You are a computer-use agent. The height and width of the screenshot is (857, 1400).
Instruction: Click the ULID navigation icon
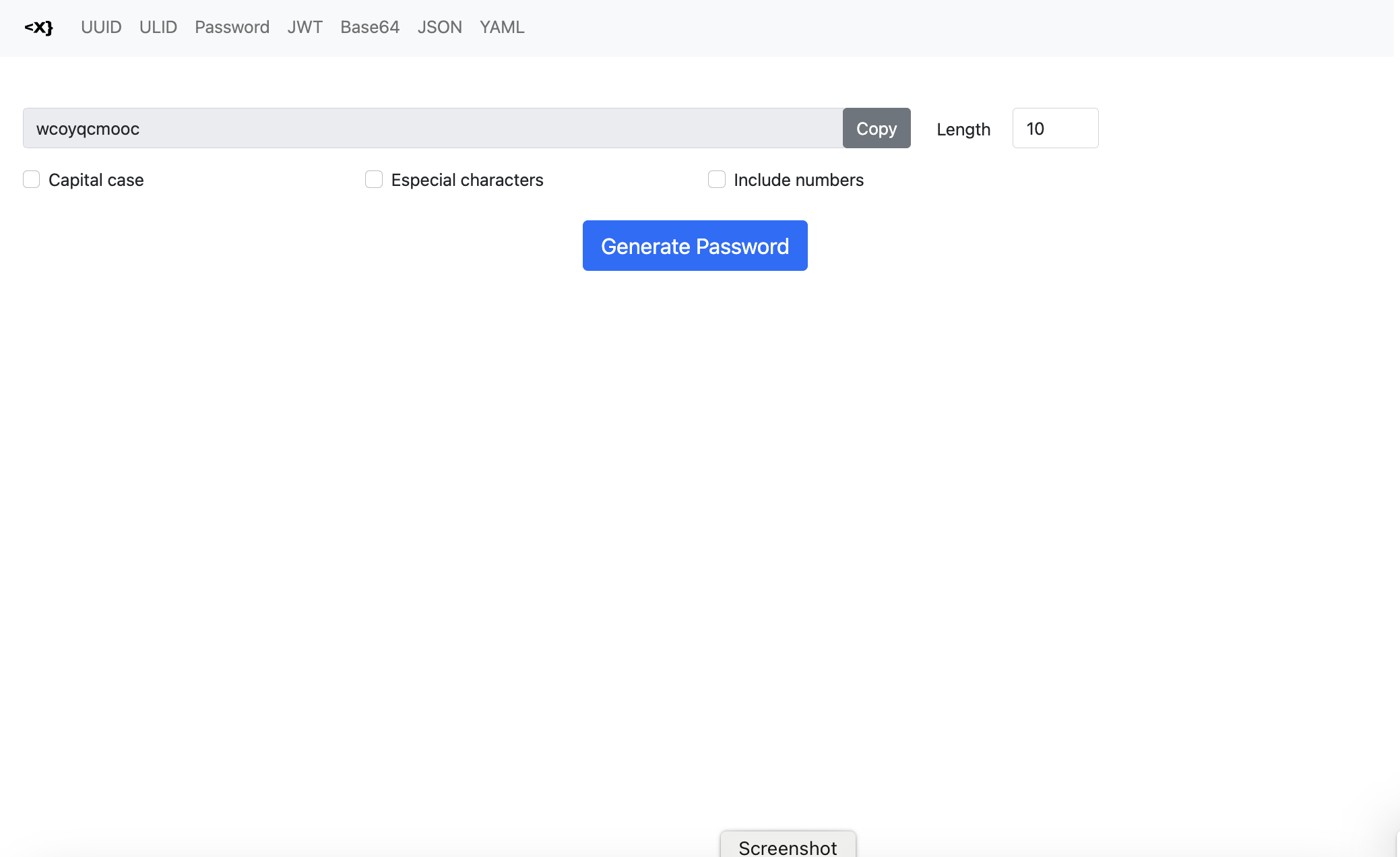[158, 27]
